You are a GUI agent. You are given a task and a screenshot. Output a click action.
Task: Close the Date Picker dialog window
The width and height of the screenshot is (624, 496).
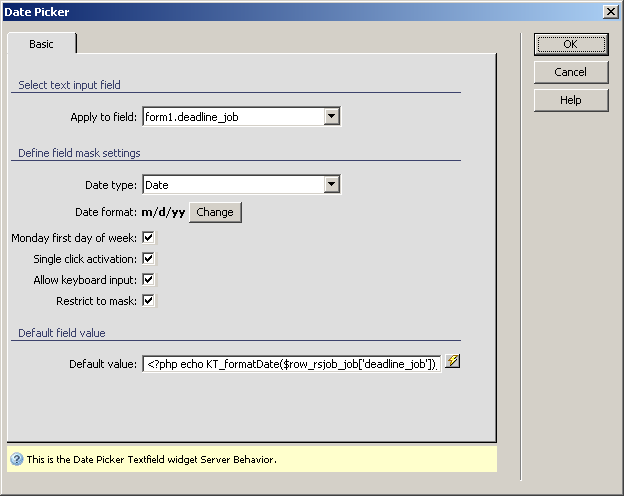click(x=610, y=11)
